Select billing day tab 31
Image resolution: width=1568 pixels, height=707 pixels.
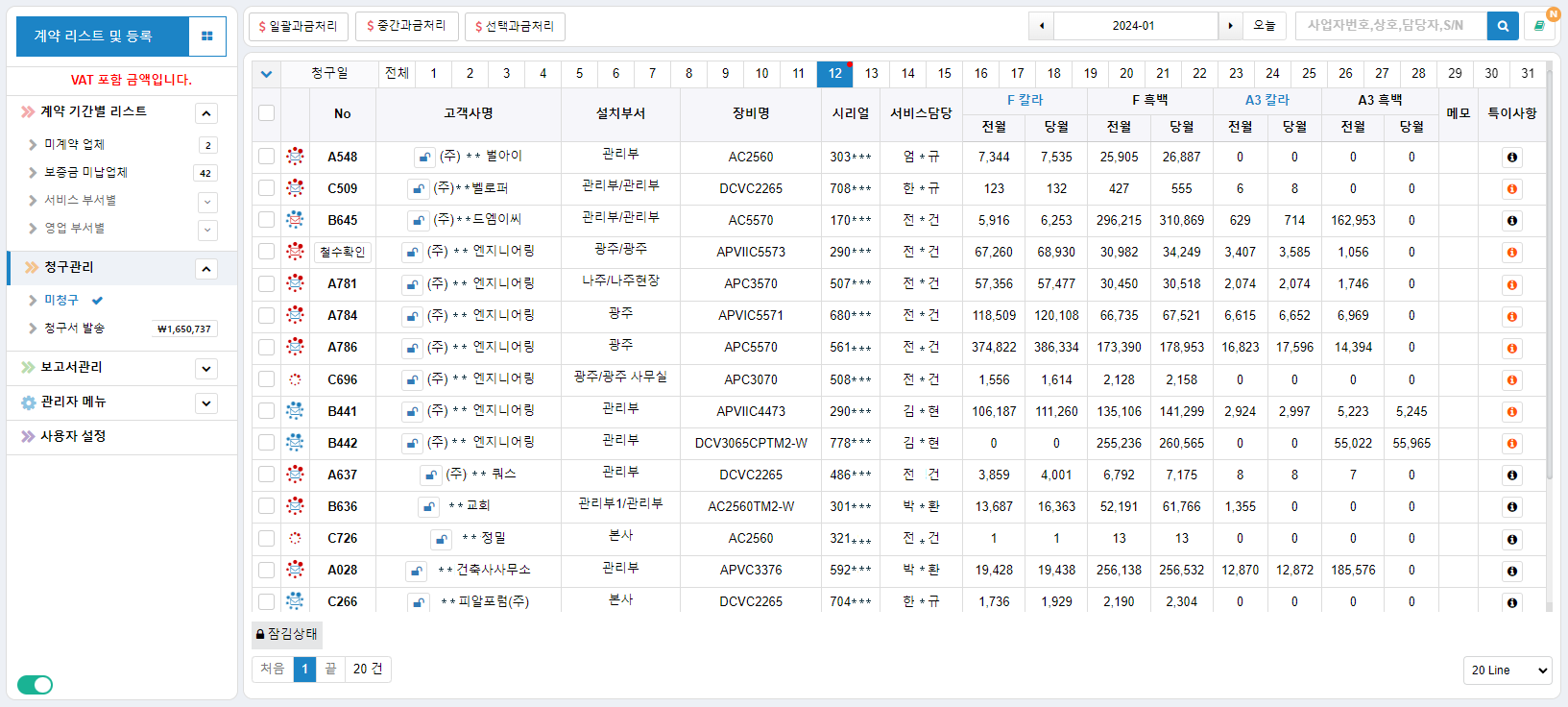click(x=1528, y=73)
